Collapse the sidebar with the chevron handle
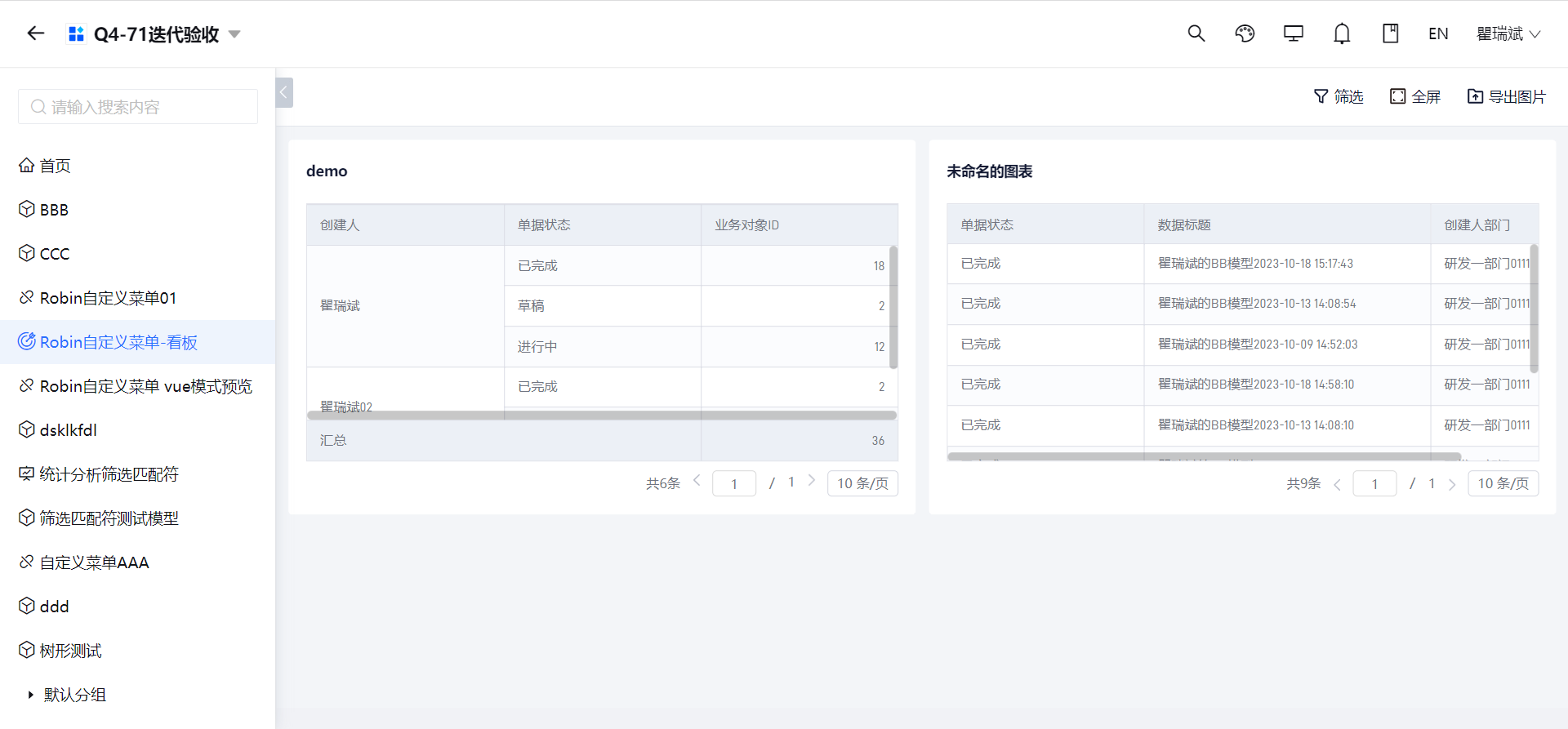 [284, 92]
